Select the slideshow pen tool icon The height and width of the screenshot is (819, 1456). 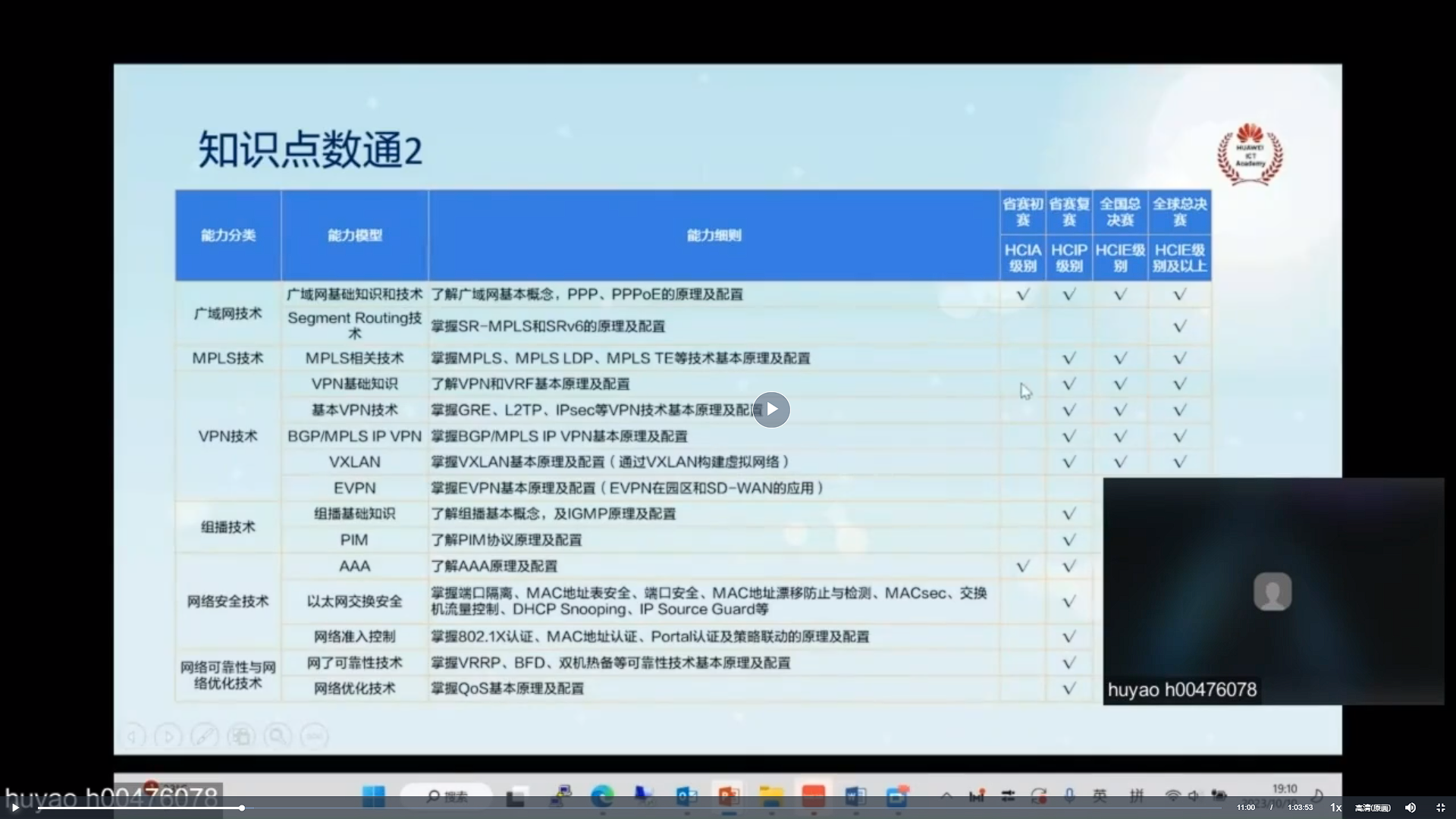[205, 736]
